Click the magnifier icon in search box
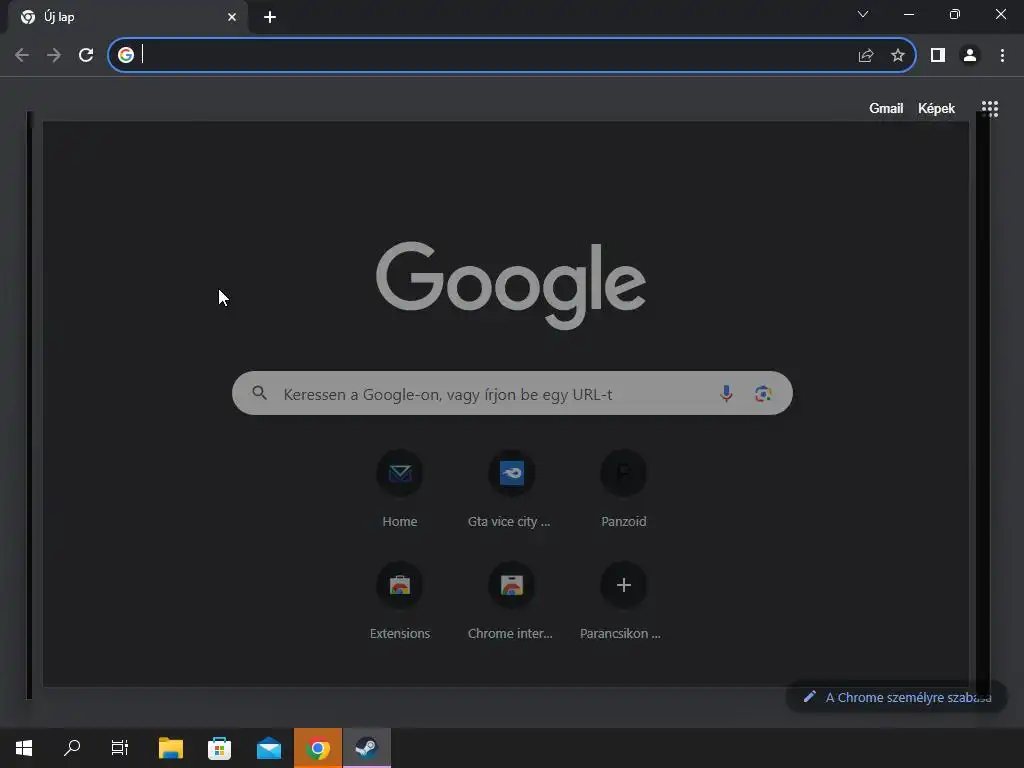Image resolution: width=1024 pixels, height=768 pixels. [259, 393]
